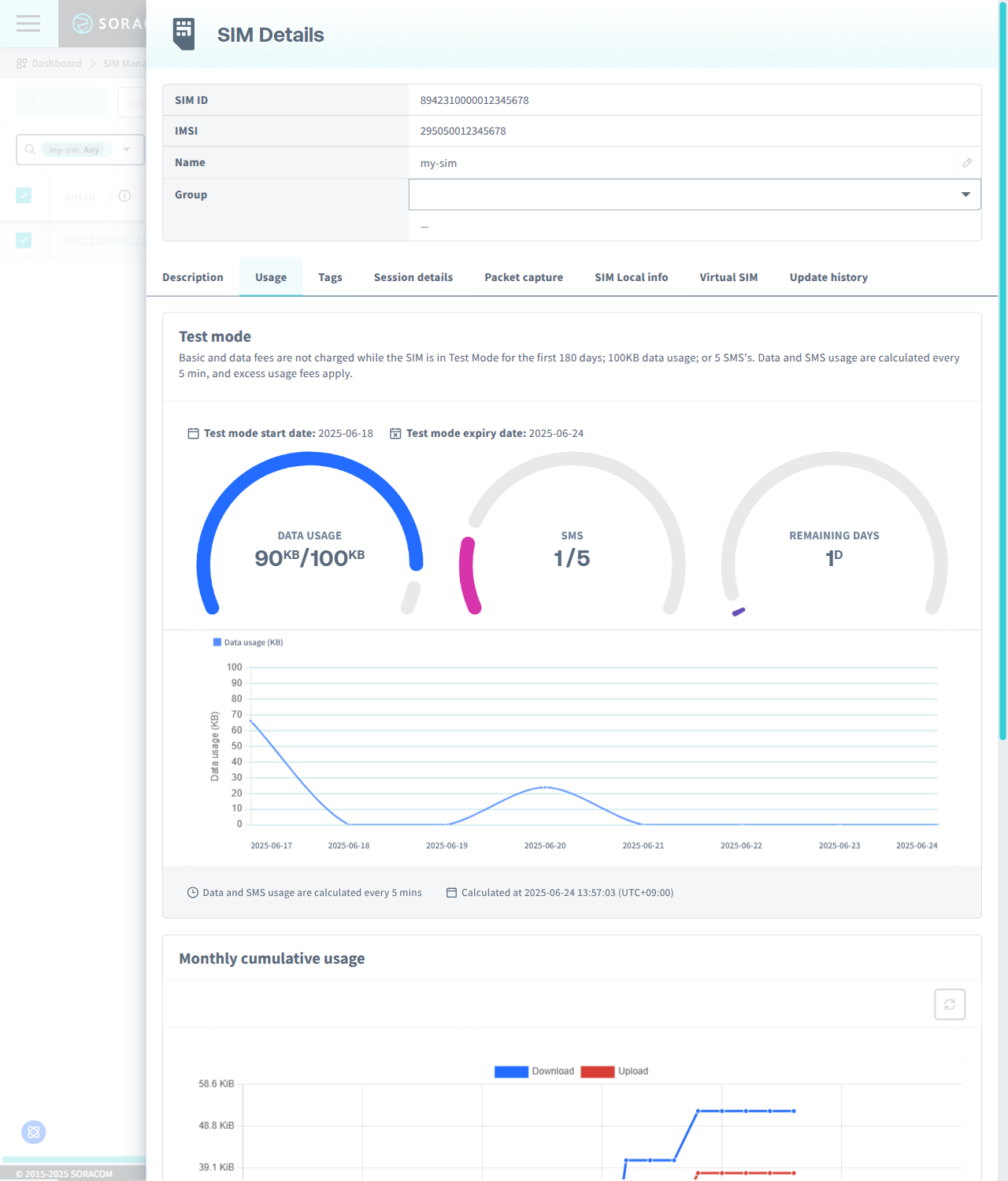Uncheck the checkbox on the SIM row
1008x1181 pixels.
tap(24, 240)
